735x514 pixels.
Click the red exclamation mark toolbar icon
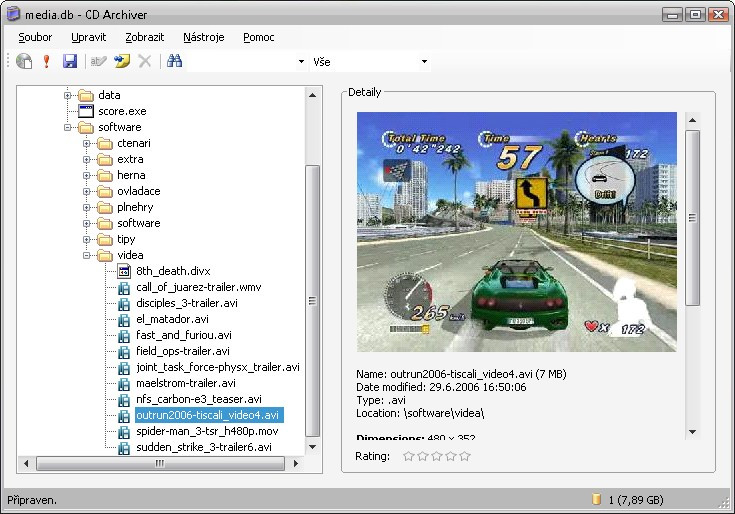[46, 61]
